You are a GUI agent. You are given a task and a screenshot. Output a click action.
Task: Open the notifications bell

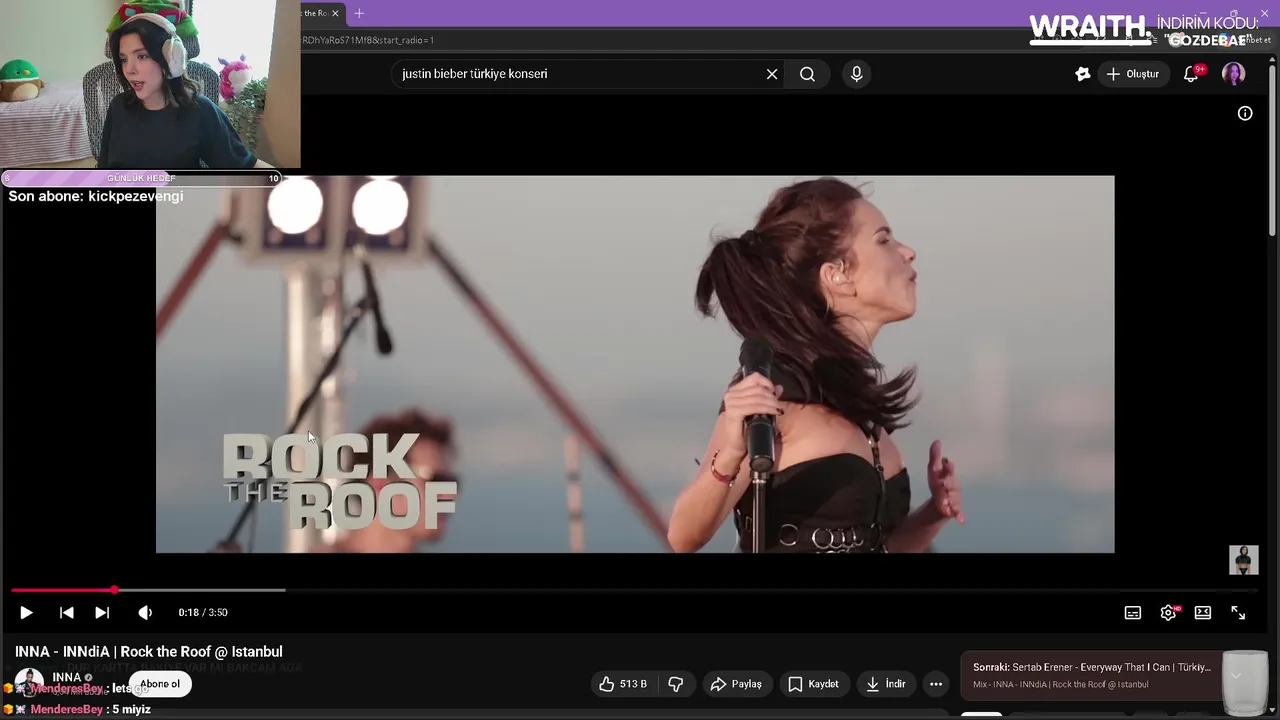coord(1191,74)
